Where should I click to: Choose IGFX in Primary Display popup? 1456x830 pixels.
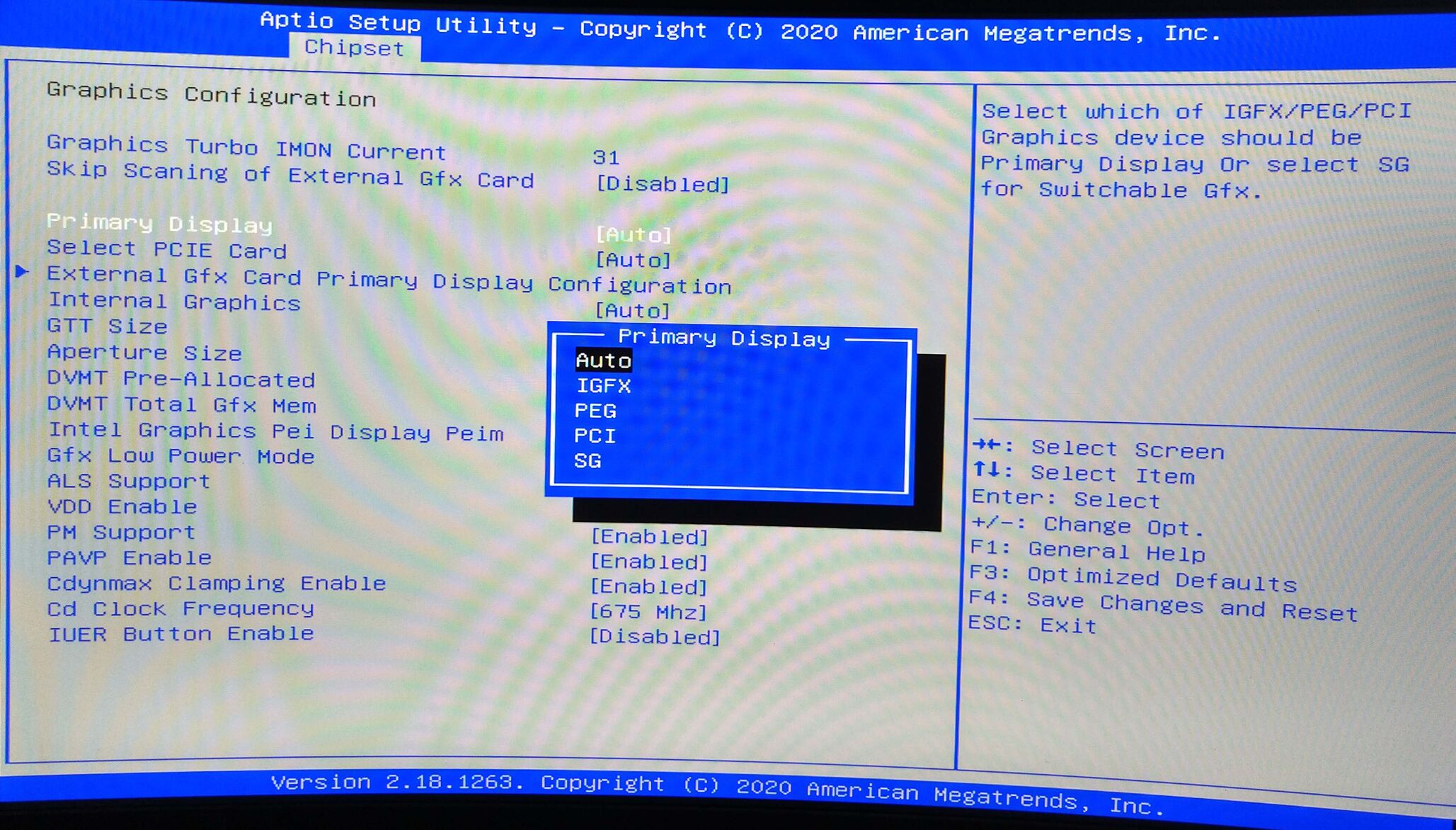tap(603, 385)
